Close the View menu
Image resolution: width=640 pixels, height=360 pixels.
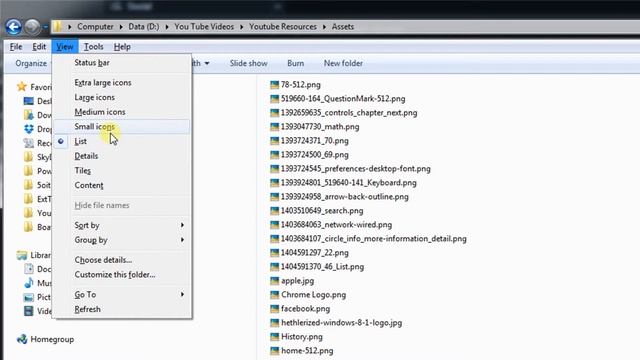64,47
